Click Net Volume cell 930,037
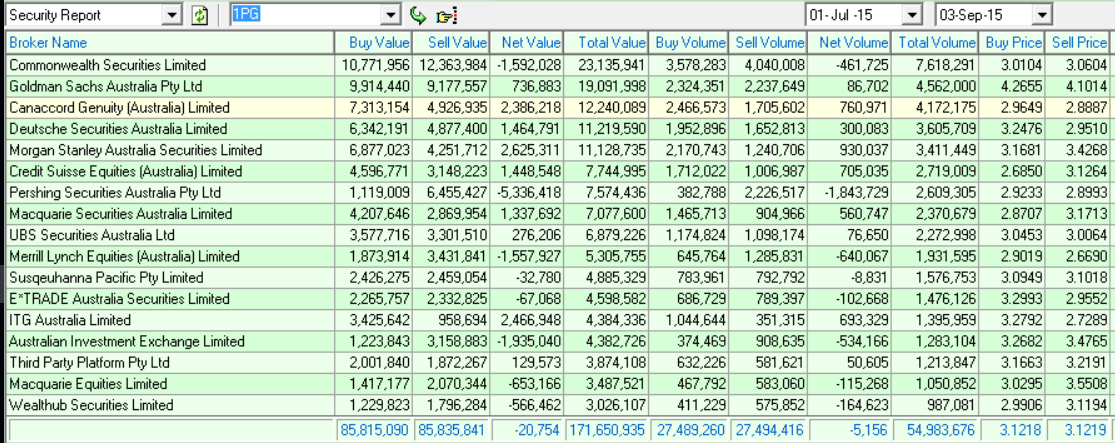The height and width of the screenshot is (443, 1115). (x=848, y=150)
